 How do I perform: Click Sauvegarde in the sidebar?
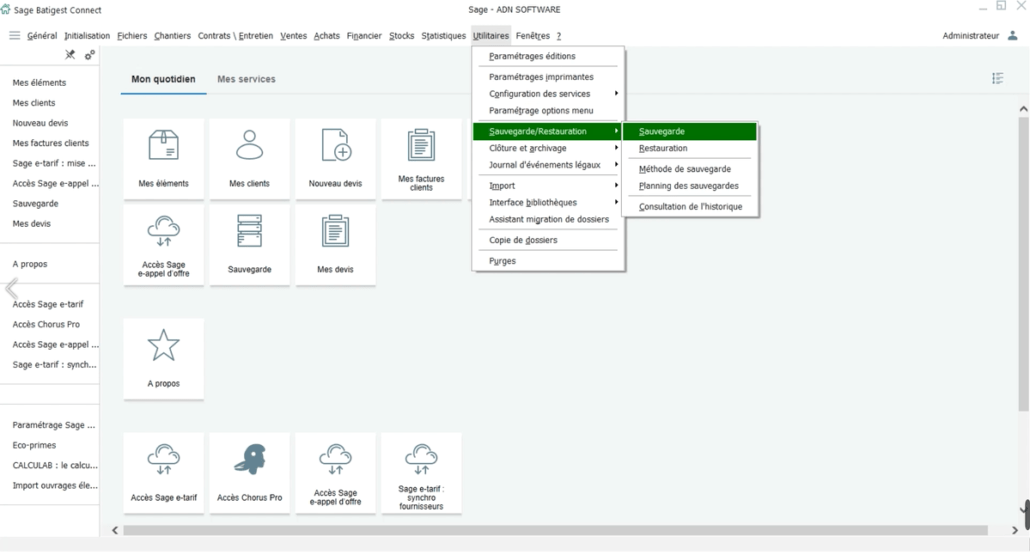tap(35, 204)
